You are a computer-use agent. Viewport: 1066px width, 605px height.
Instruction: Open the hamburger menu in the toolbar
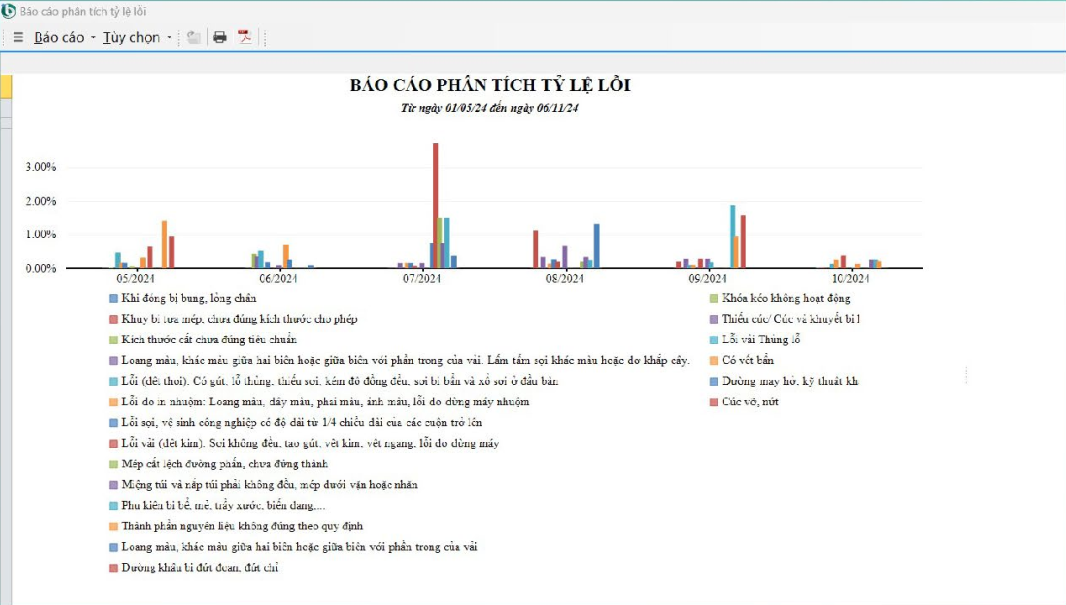coord(18,37)
